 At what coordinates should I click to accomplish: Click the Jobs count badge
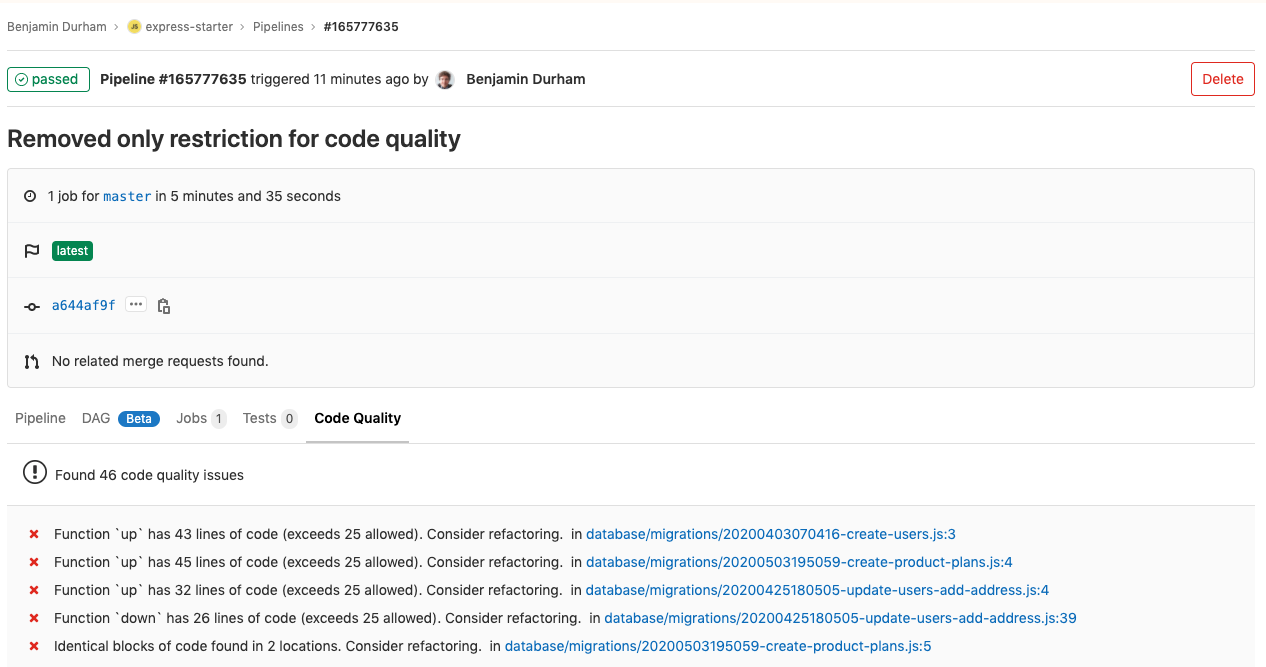pos(219,419)
